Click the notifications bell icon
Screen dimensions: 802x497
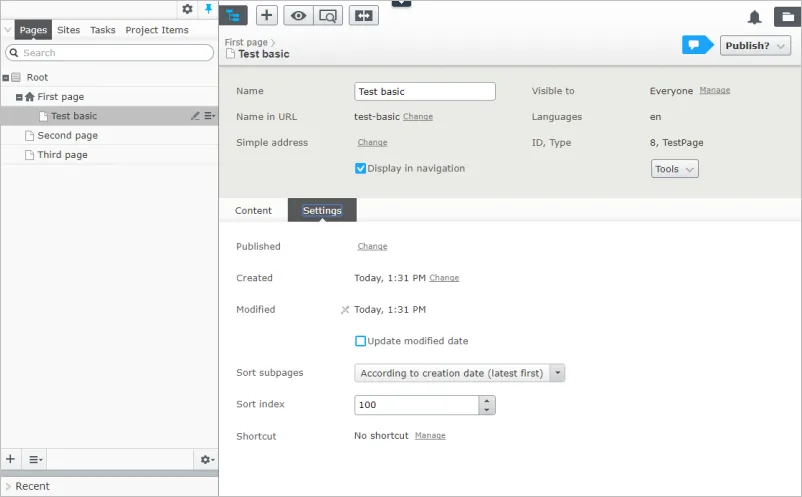point(754,17)
